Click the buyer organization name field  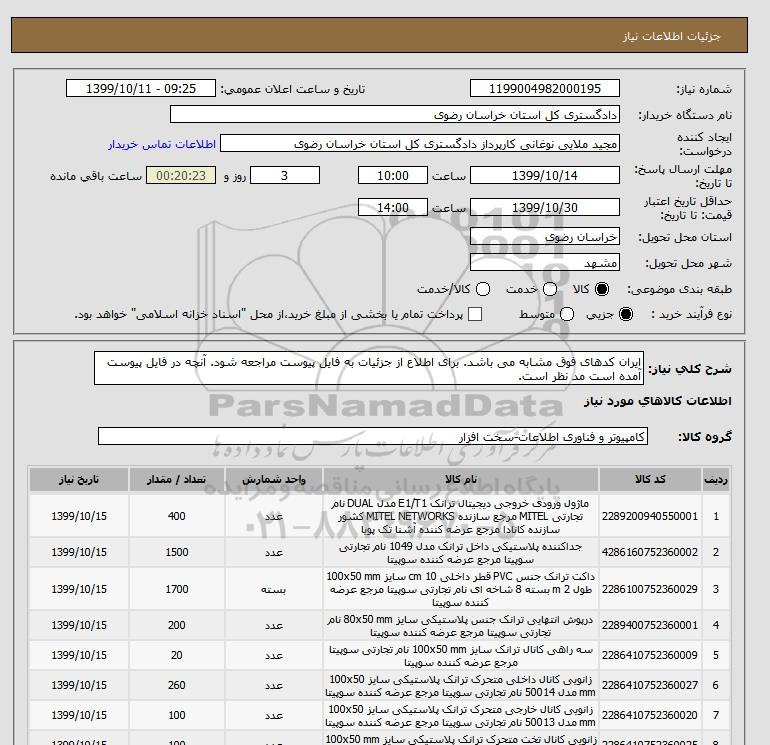click(x=394, y=114)
